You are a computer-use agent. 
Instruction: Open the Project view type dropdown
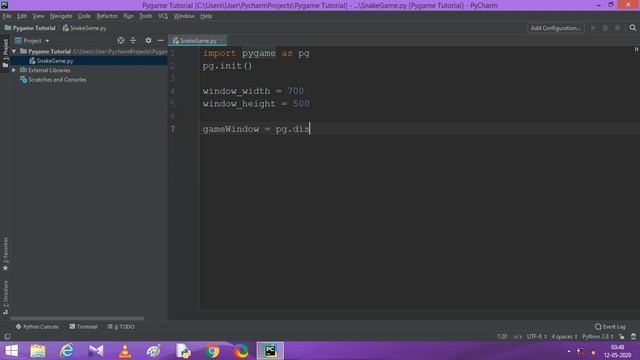[x=32, y=41]
